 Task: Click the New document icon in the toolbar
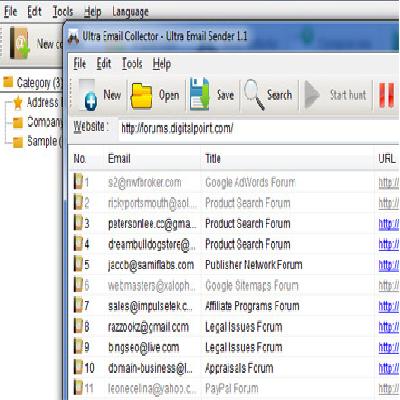point(88,96)
